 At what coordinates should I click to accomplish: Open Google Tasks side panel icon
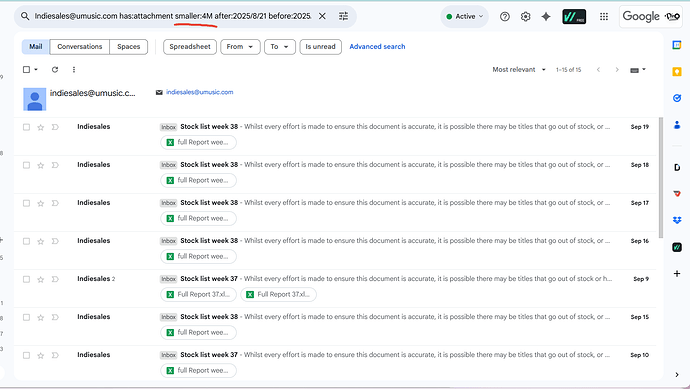[x=677, y=98]
